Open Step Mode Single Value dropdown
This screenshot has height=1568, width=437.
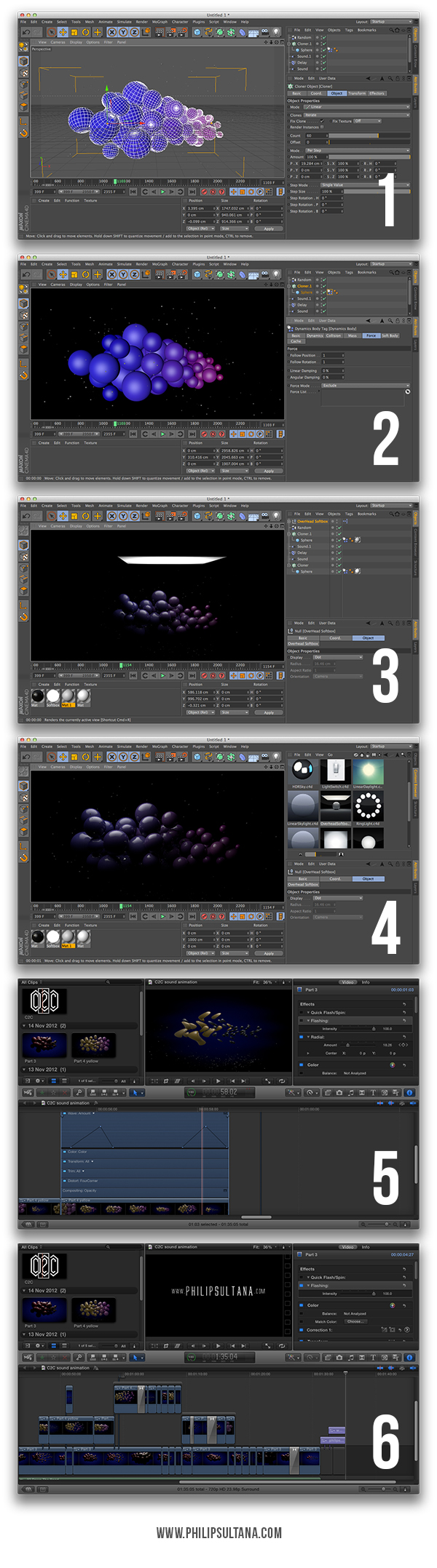pyautogui.click(x=365, y=185)
